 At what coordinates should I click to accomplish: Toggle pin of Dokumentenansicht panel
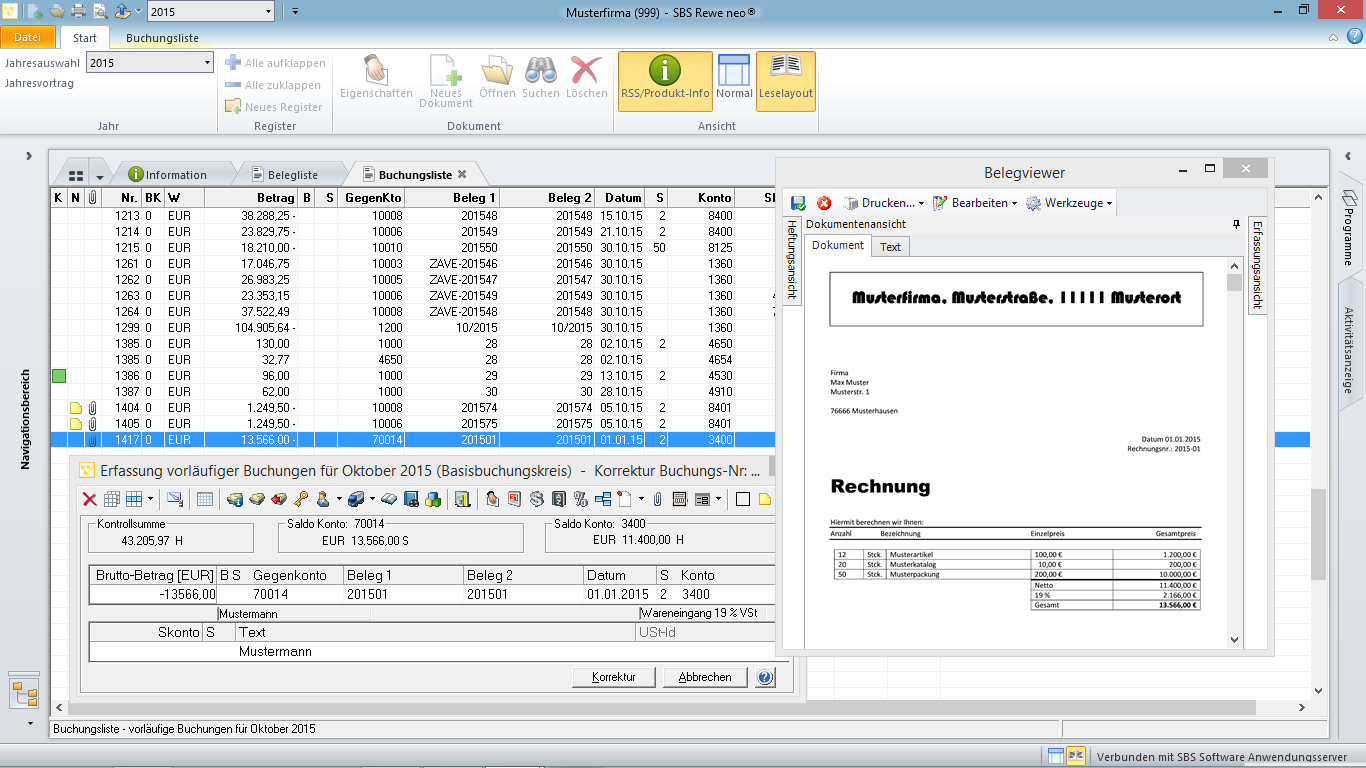(1236, 225)
